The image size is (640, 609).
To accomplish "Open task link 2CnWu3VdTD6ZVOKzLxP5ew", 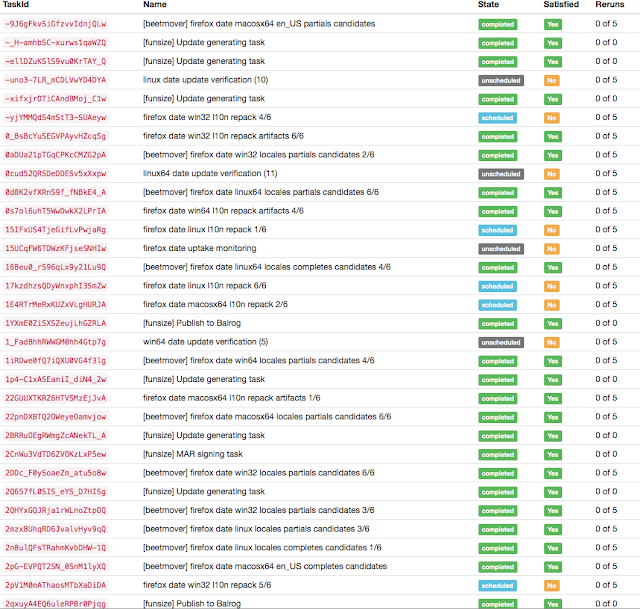I will (x=56, y=454).
